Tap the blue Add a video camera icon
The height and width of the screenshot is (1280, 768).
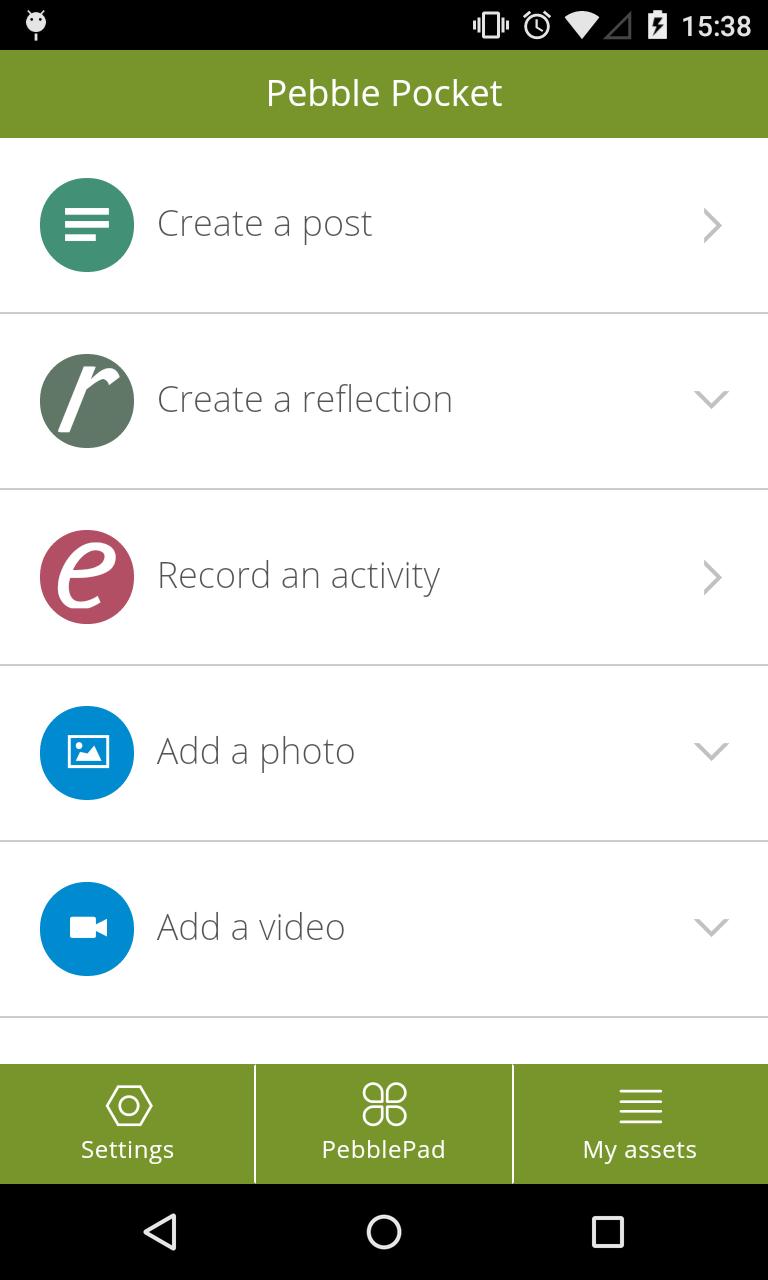point(87,929)
